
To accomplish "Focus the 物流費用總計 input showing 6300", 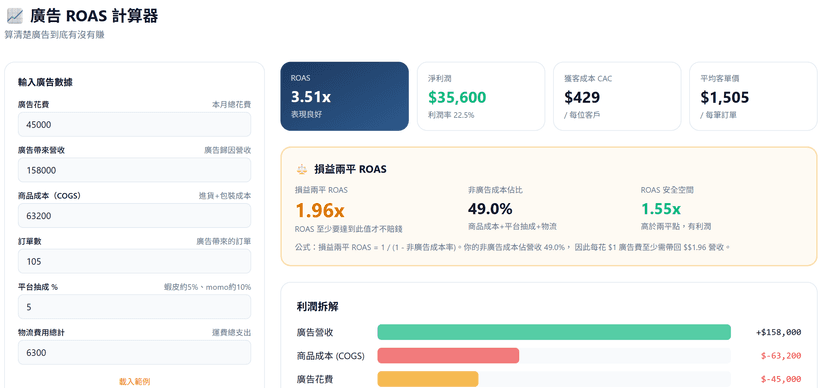I will tap(134, 353).
